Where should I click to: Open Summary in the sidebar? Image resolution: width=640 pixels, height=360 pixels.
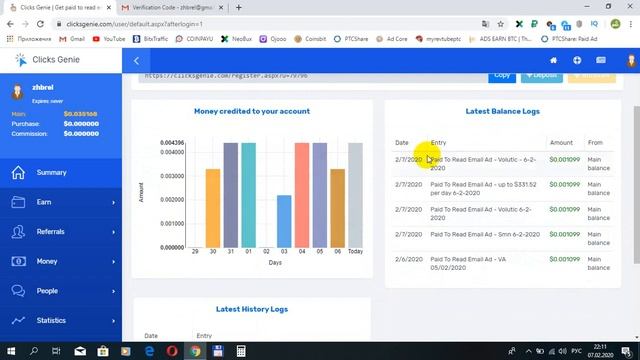tap(61, 172)
